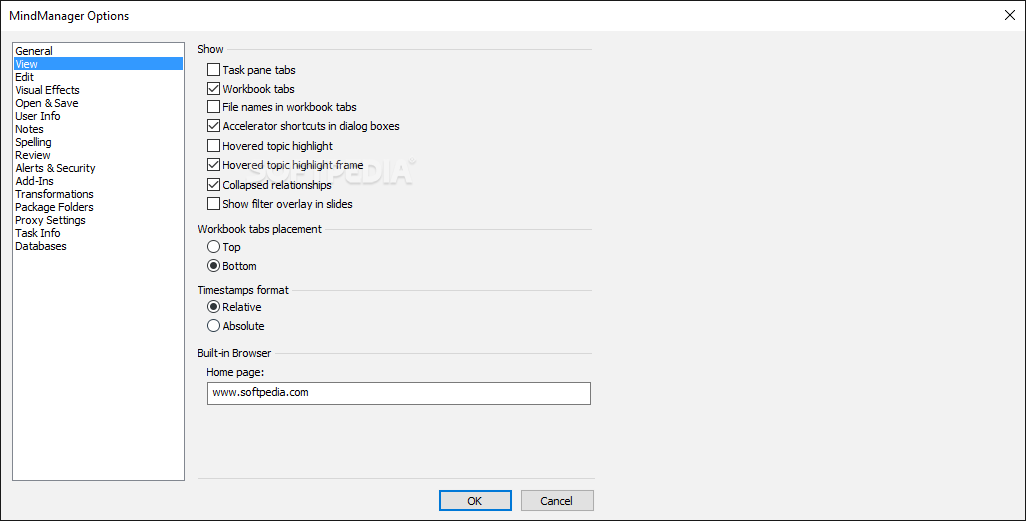Screen dimensions: 1026x521
Task: Confirm settings with the OK button
Action: [475, 501]
